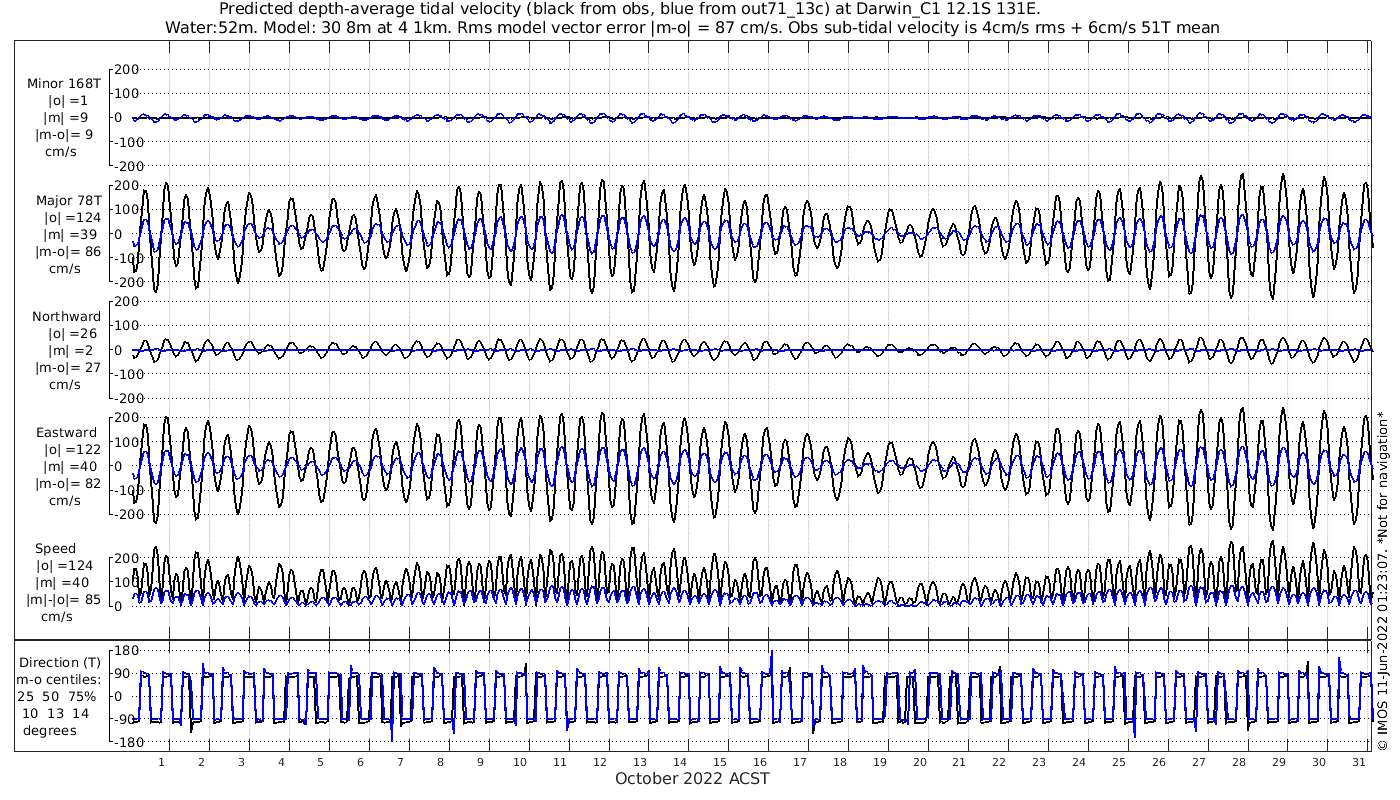Click the subtitle line starting "Water:52m. Model:"

691,27
